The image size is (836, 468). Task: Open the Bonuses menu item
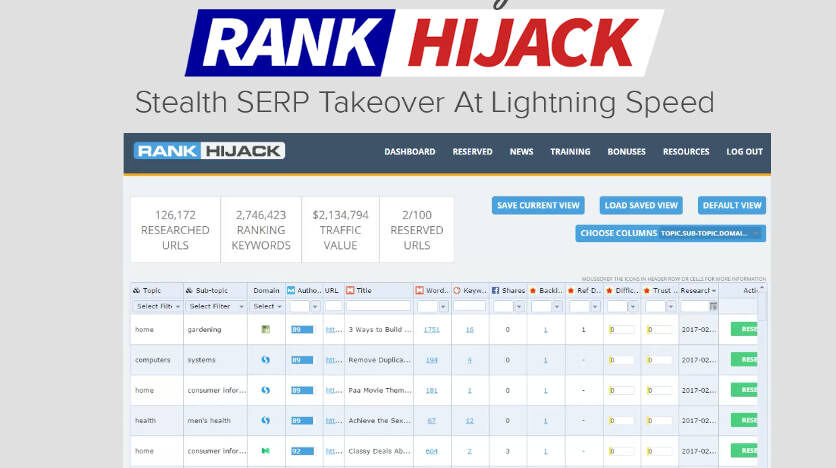(x=626, y=152)
